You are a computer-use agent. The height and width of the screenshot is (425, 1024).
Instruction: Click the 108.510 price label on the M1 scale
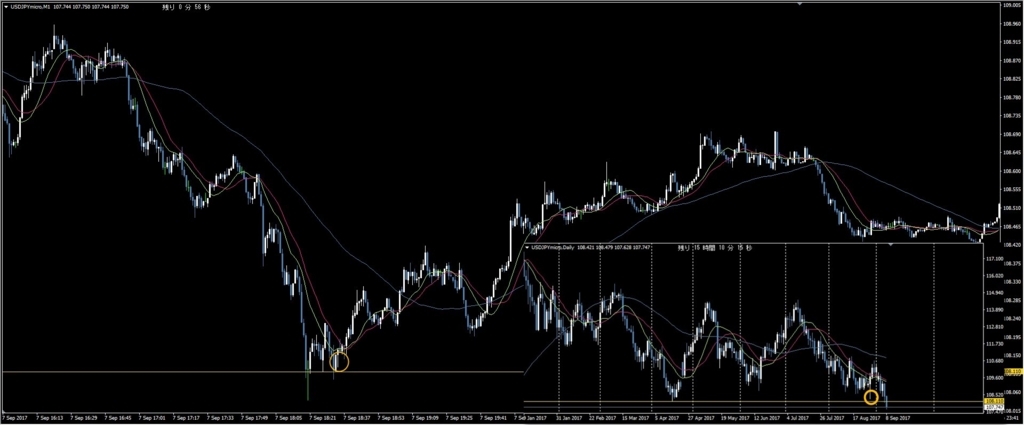point(1012,208)
